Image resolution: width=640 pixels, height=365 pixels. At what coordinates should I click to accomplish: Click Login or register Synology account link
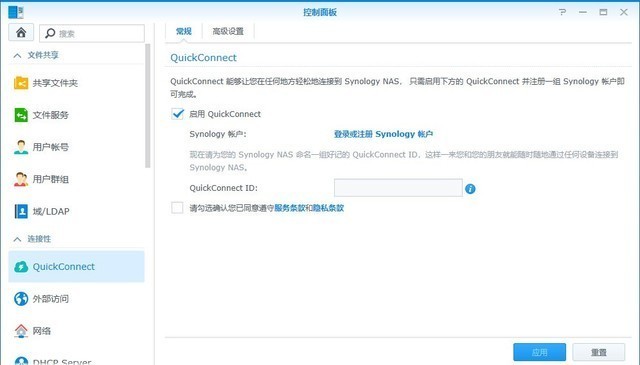(x=383, y=134)
